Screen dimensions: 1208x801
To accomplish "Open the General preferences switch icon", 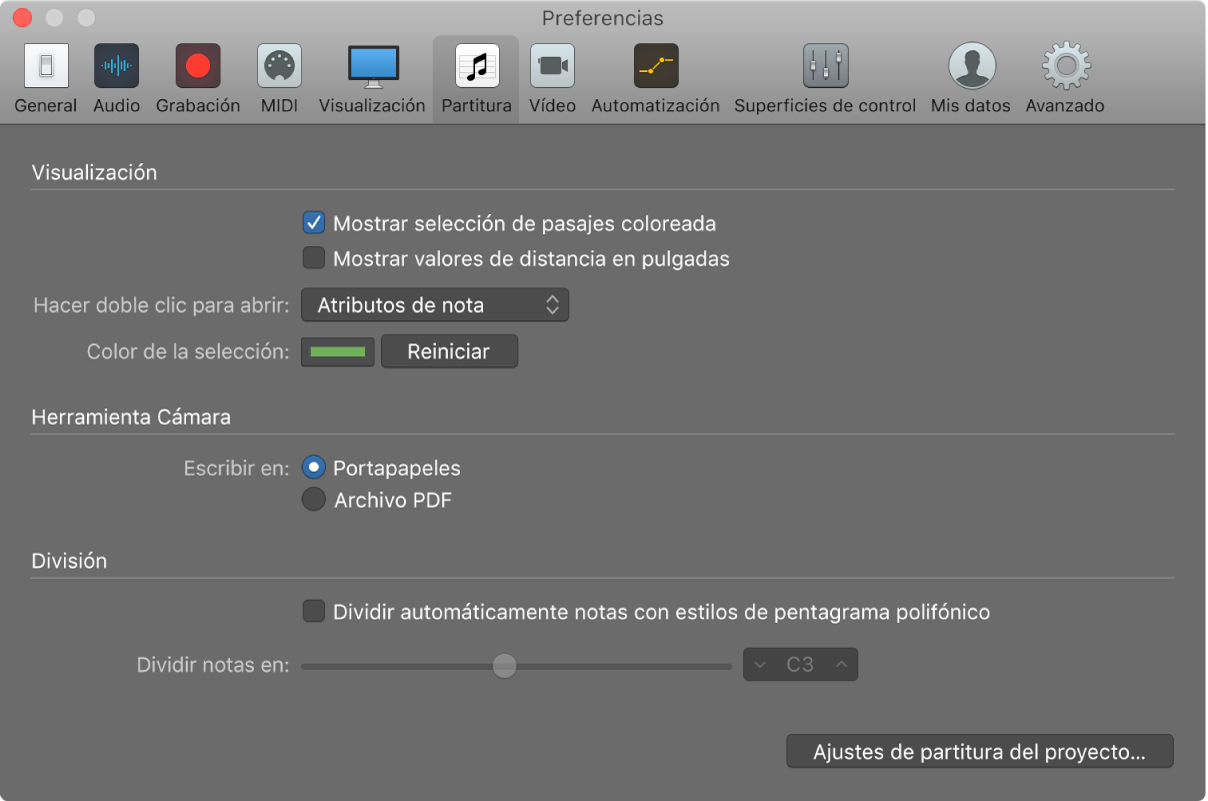I will pos(45,67).
